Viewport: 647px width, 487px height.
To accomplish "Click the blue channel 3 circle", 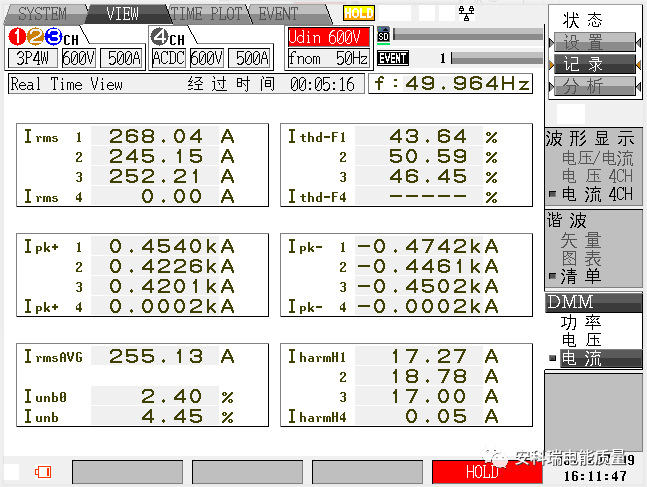I will click(54, 37).
